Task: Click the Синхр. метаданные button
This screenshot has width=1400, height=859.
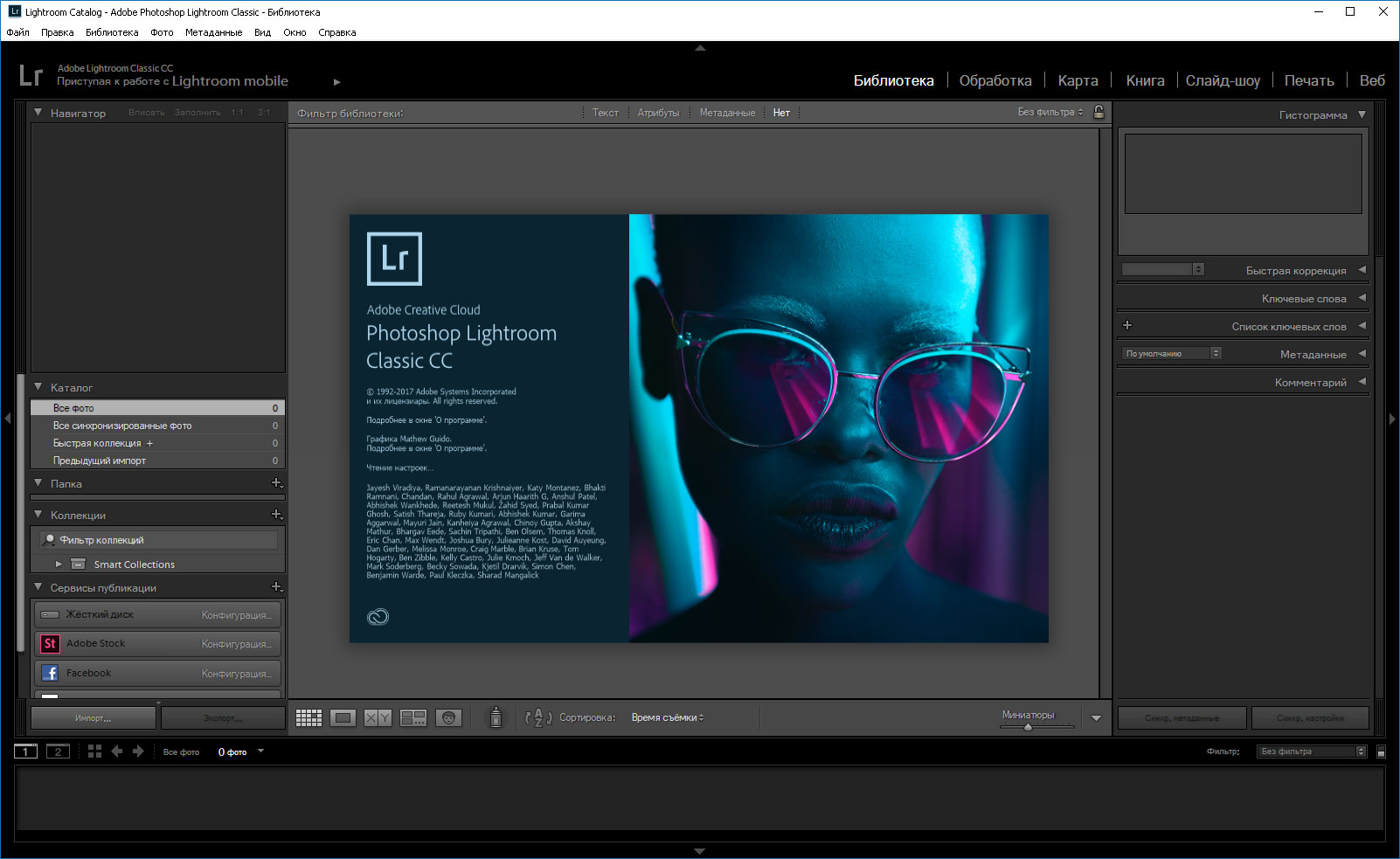Action: pos(1182,718)
